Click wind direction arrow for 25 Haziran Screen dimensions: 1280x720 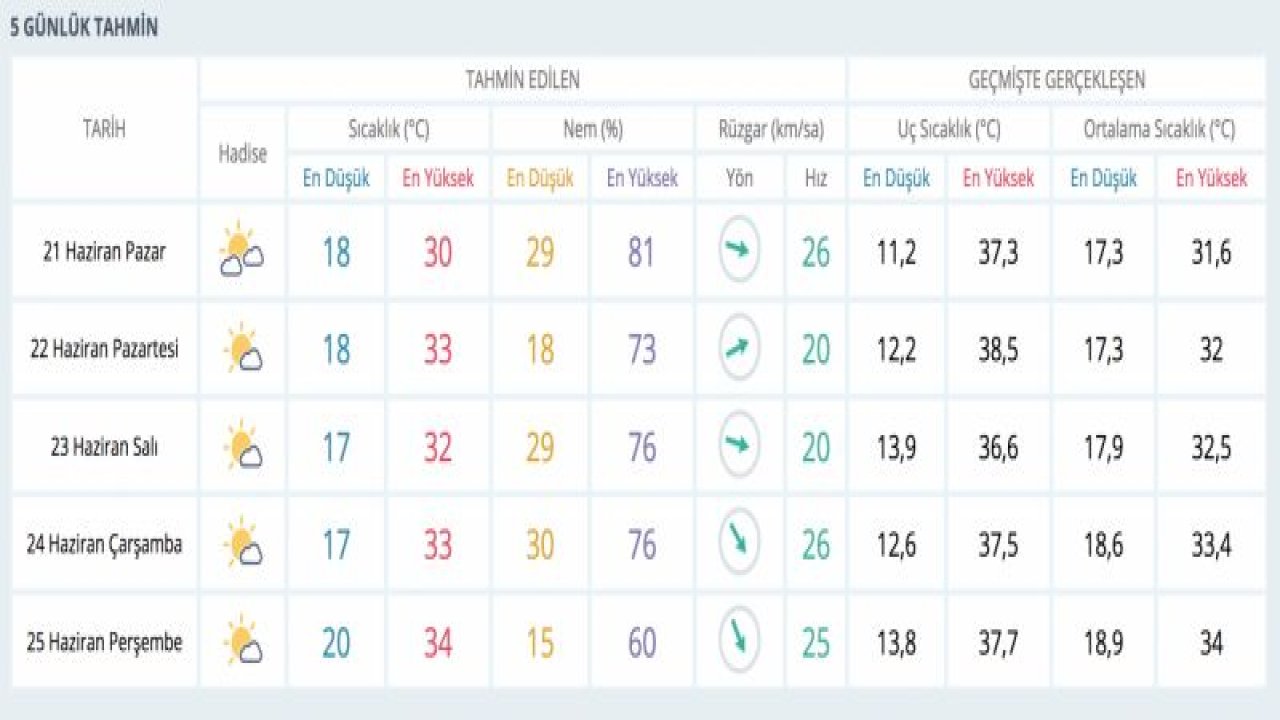tap(739, 640)
